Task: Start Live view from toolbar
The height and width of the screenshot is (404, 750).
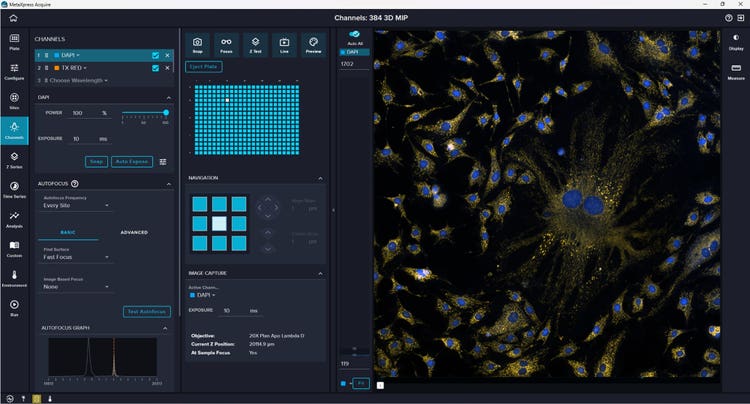Action: tap(284, 45)
